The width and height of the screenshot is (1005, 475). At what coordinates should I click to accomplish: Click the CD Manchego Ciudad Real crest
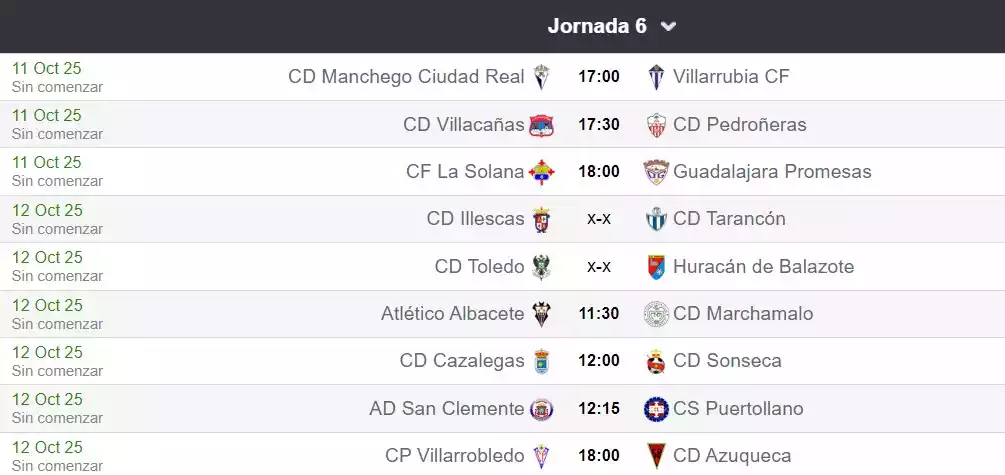pos(541,77)
